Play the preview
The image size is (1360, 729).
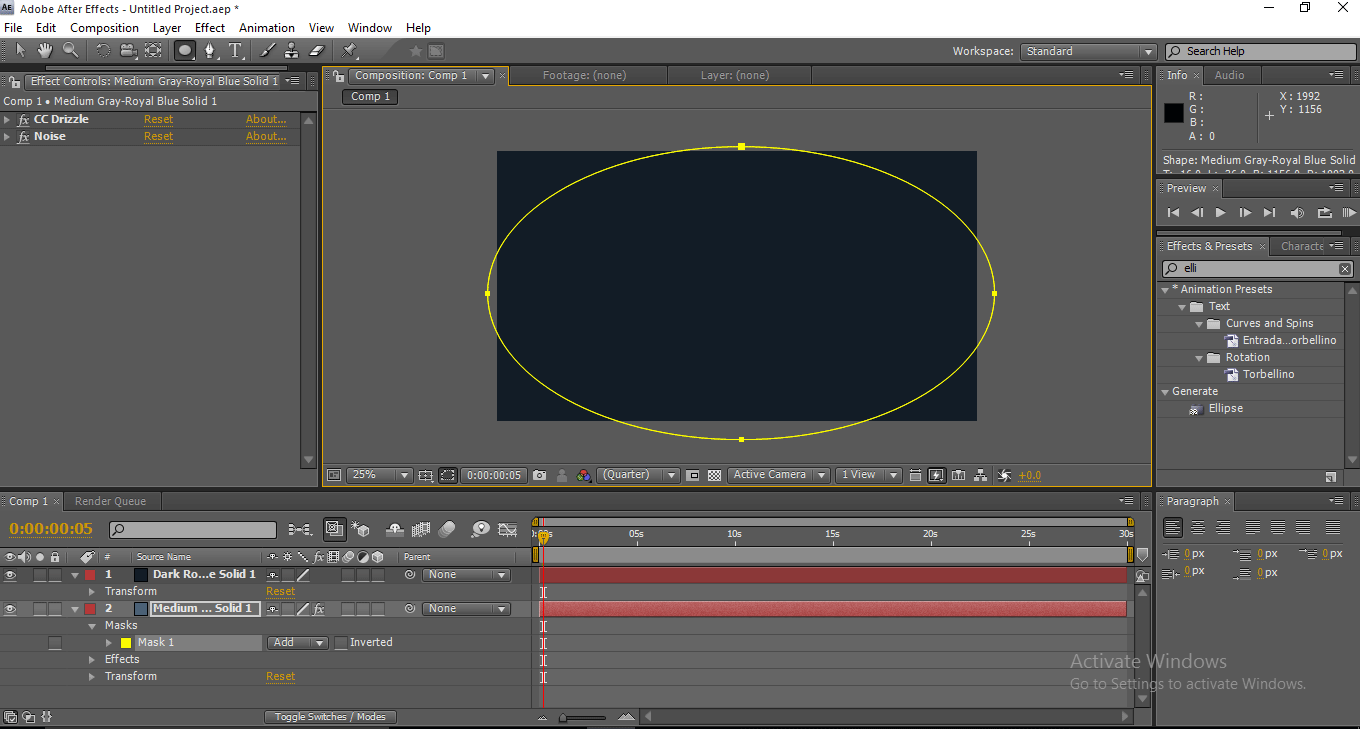coord(1220,213)
